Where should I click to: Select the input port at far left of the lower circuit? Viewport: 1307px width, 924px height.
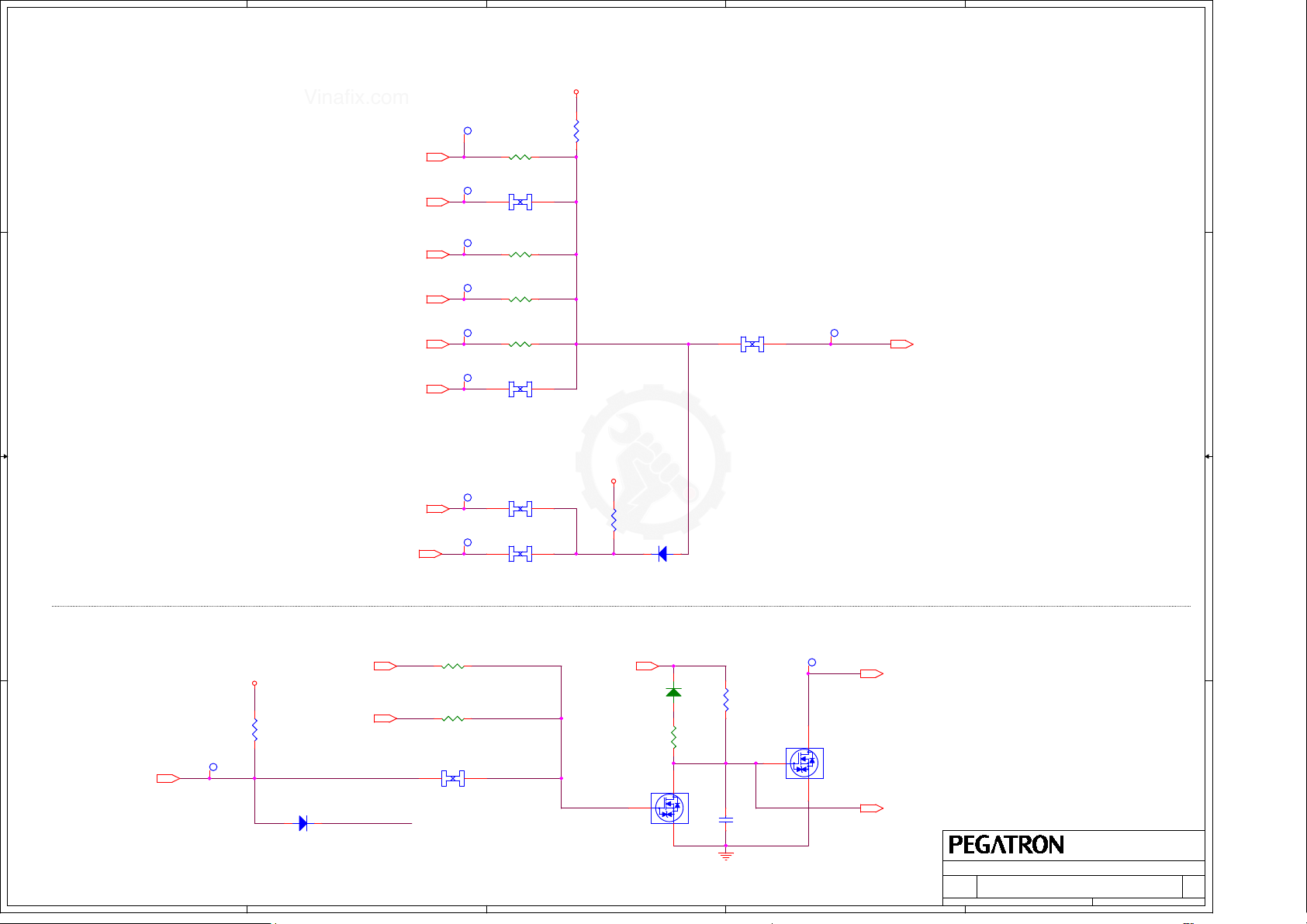[168, 778]
